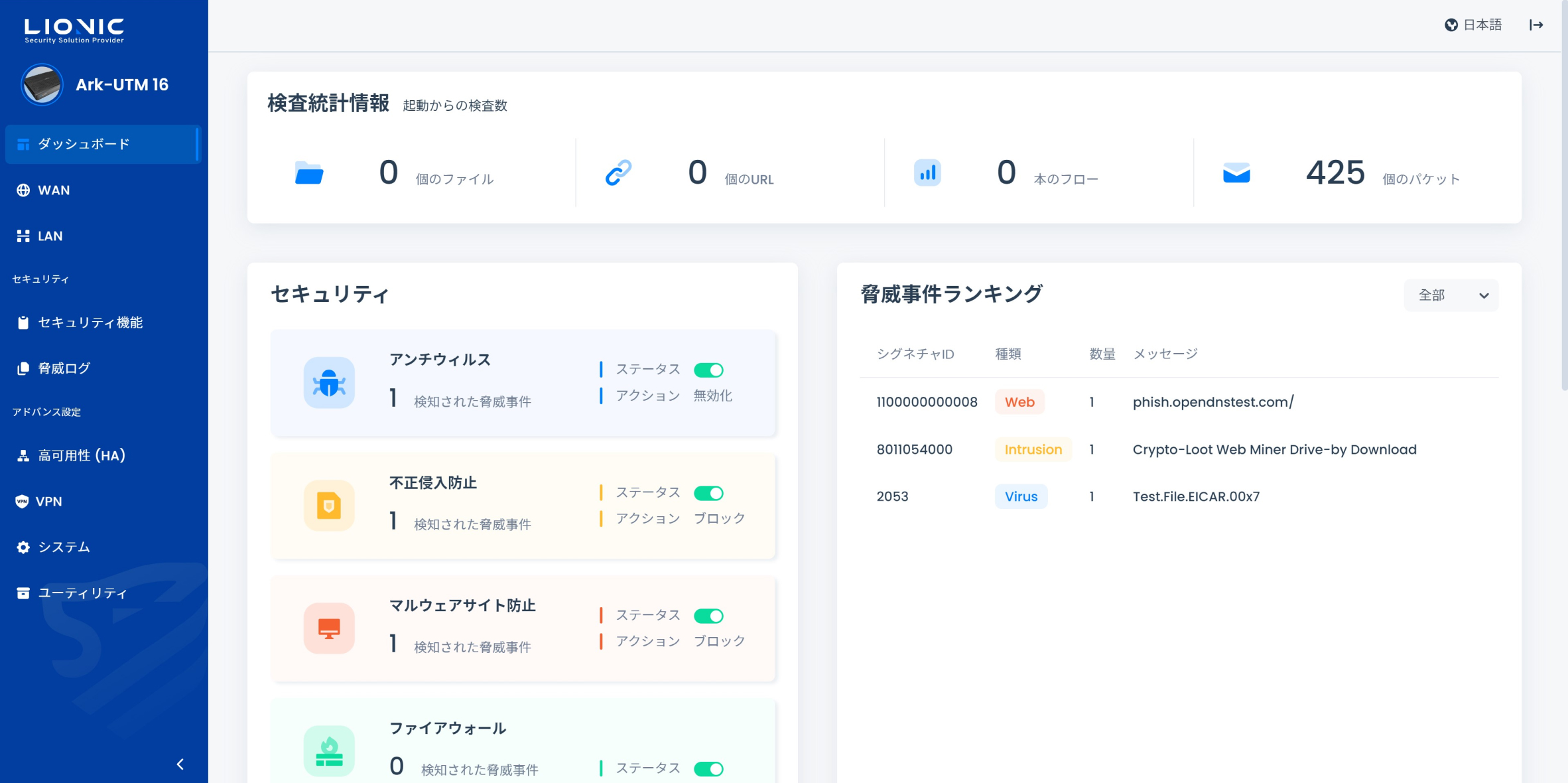Screen dimensions: 1568x783
Task: Click the antivirus bug icon
Action: click(329, 383)
